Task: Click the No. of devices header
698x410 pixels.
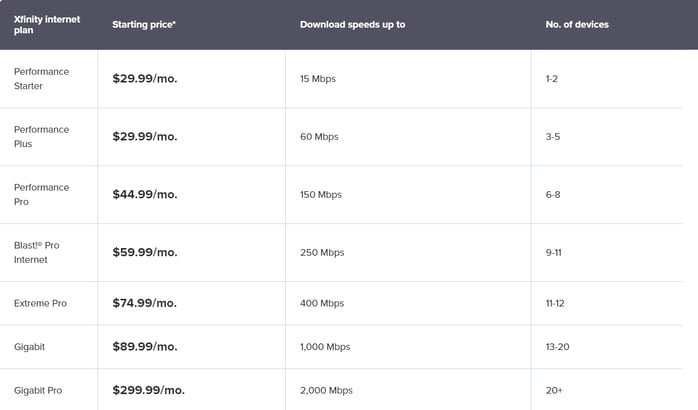Action: (577, 24)
